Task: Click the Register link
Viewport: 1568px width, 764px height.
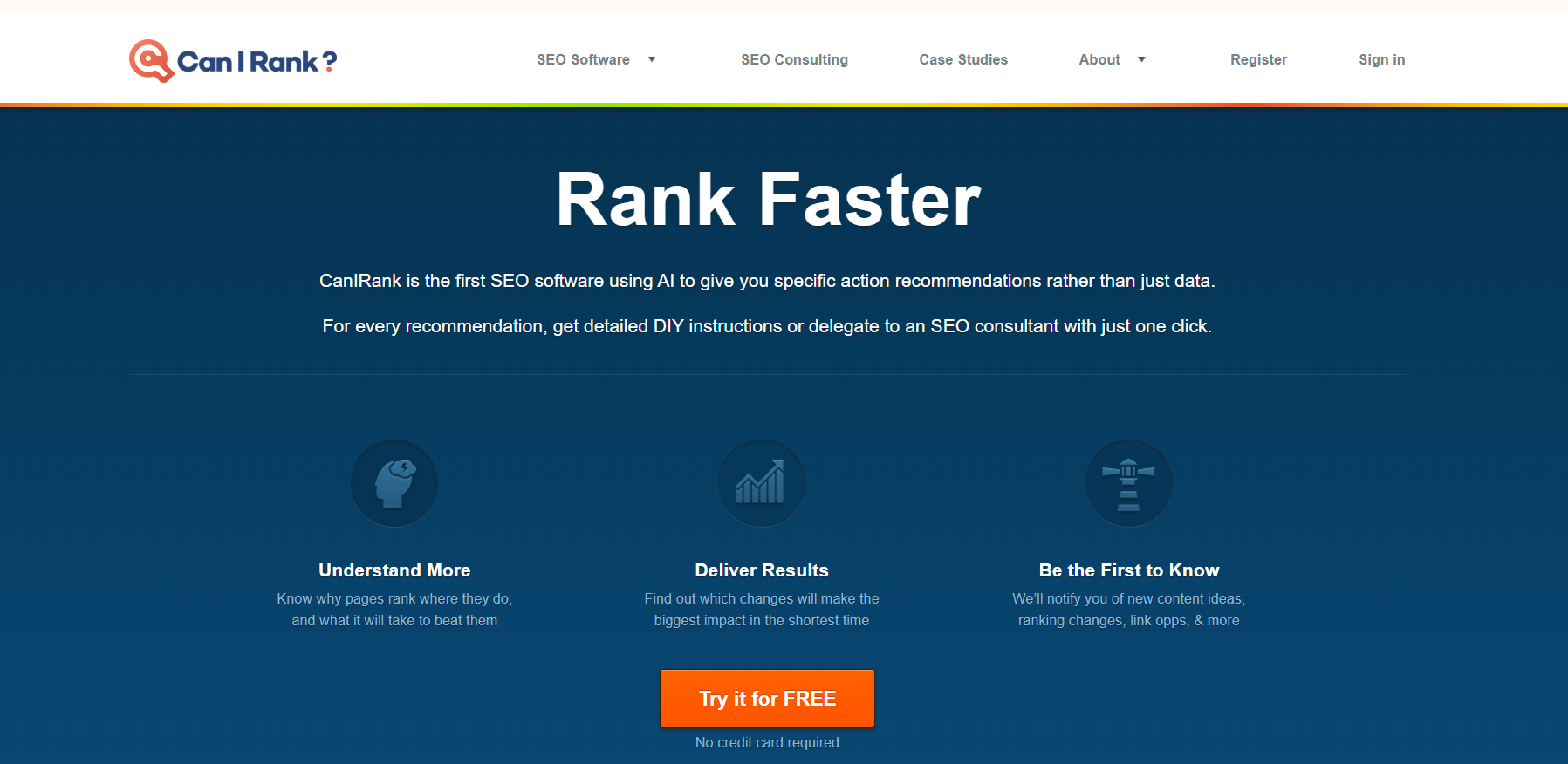Action: 1258,59
